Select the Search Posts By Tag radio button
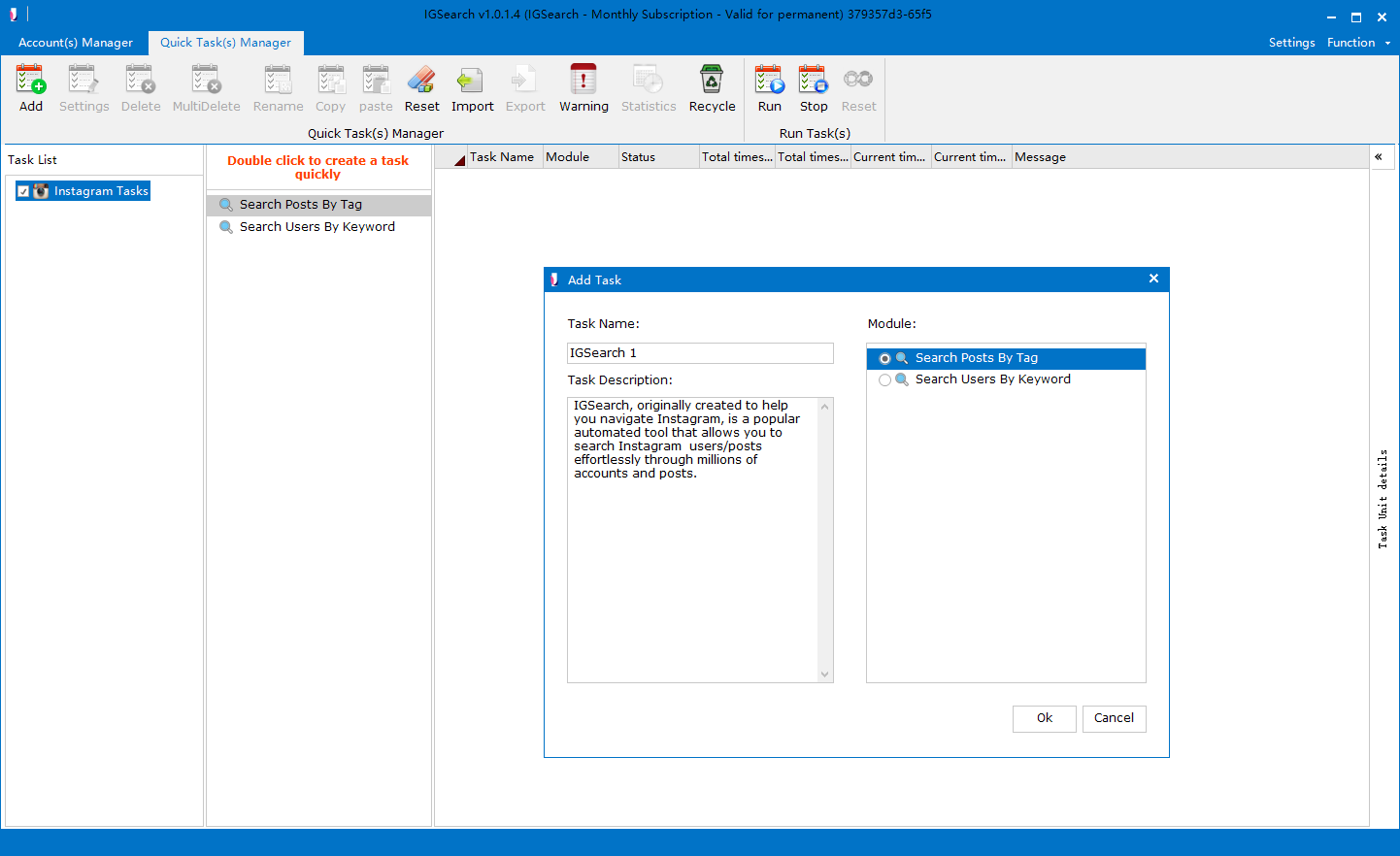 tap(884, 359)
